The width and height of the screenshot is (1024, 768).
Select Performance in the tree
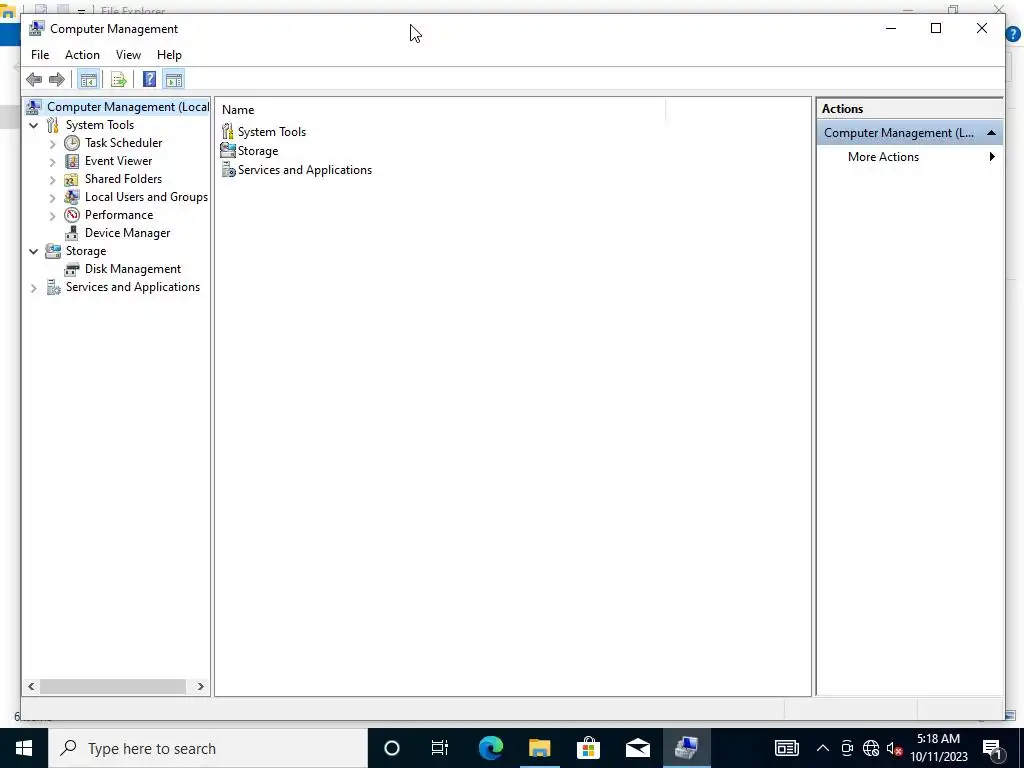click(119, 215)
